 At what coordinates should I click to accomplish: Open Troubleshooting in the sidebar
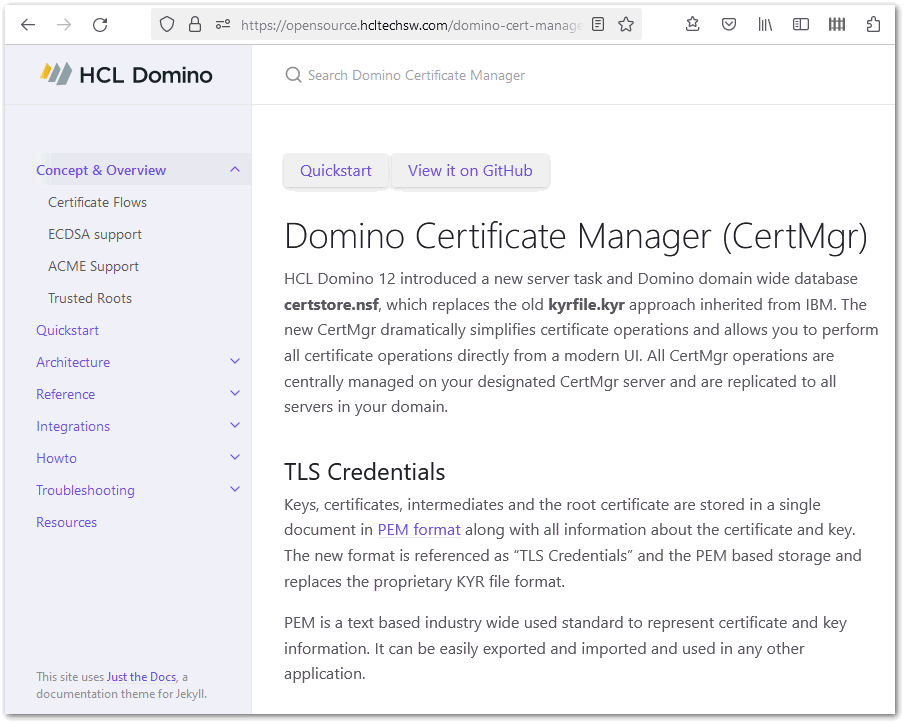click(85, 491)
